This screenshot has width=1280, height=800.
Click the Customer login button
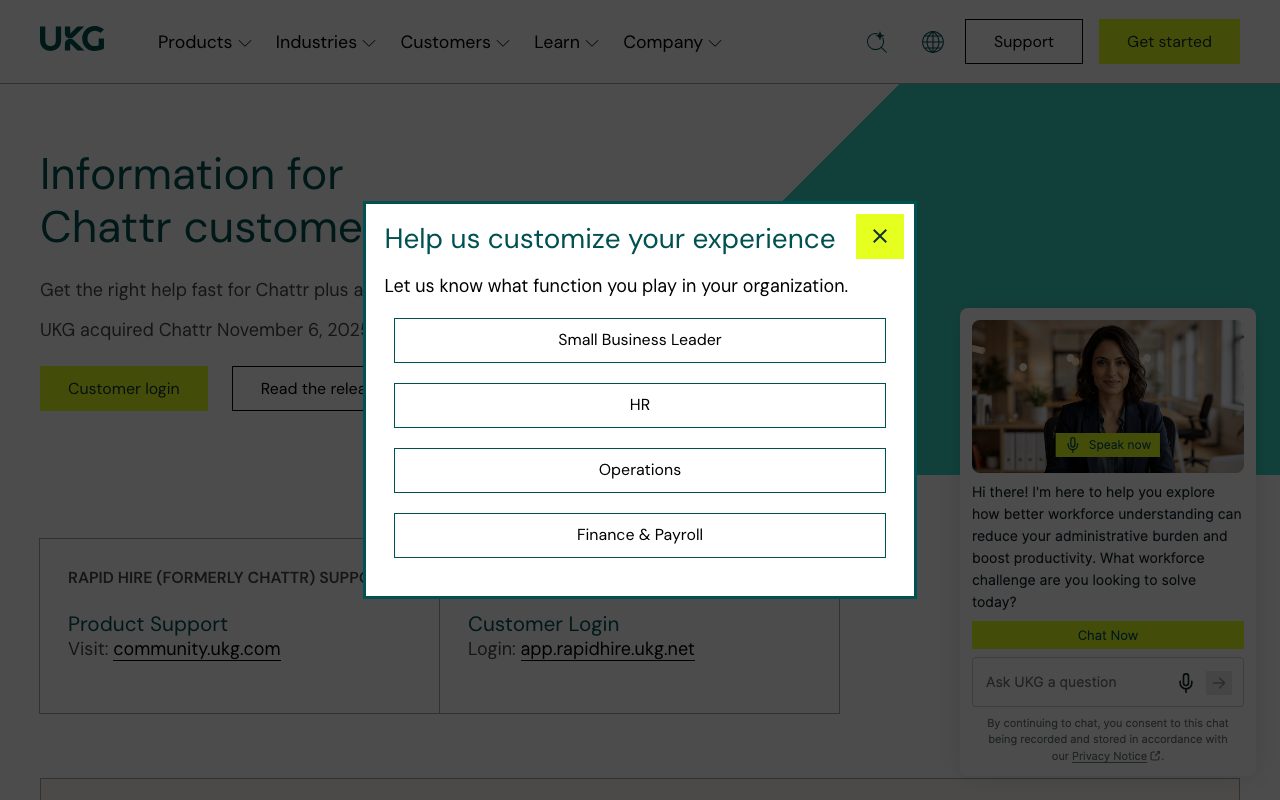(x=124, y=388)
